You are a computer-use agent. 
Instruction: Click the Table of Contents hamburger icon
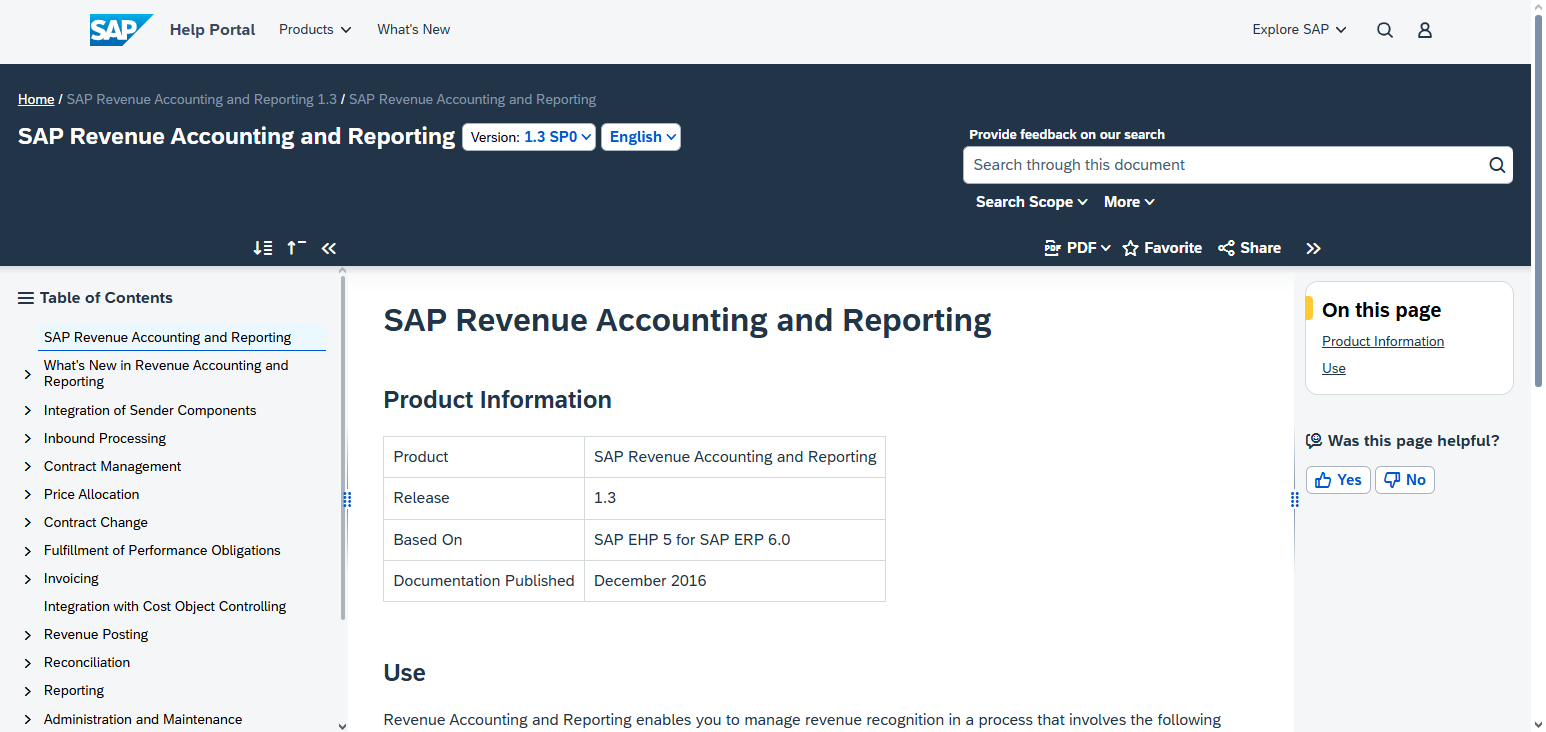pyautogui.click(x=26, y=298)
